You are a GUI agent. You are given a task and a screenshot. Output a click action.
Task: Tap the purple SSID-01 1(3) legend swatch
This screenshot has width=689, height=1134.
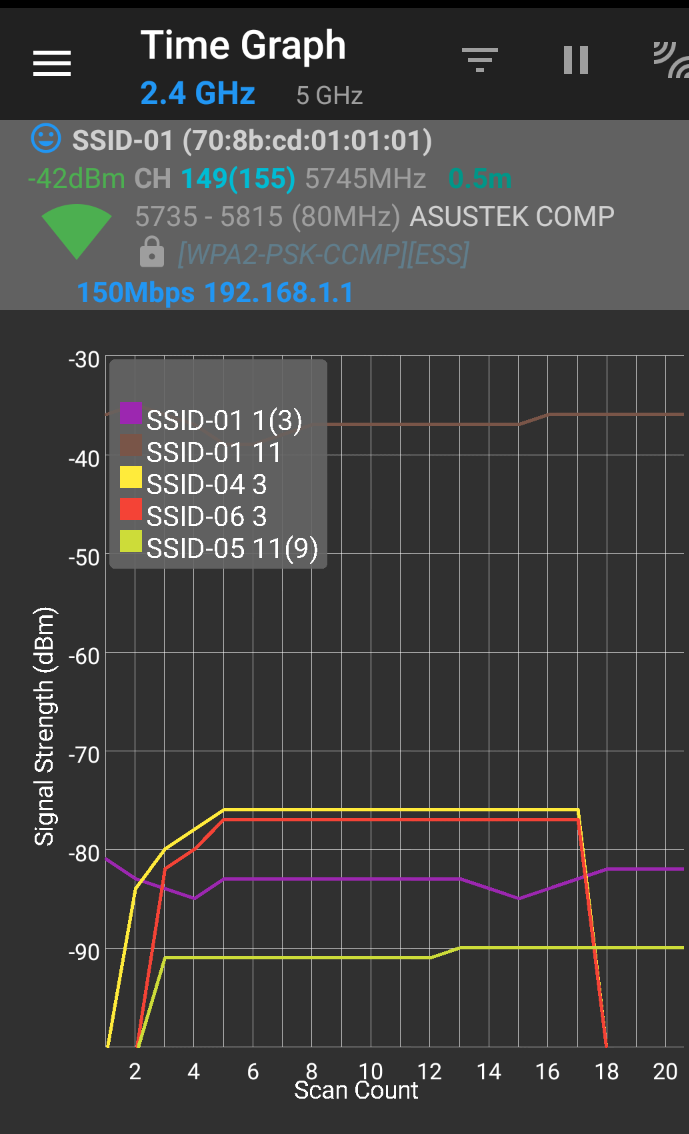[131, 413]
